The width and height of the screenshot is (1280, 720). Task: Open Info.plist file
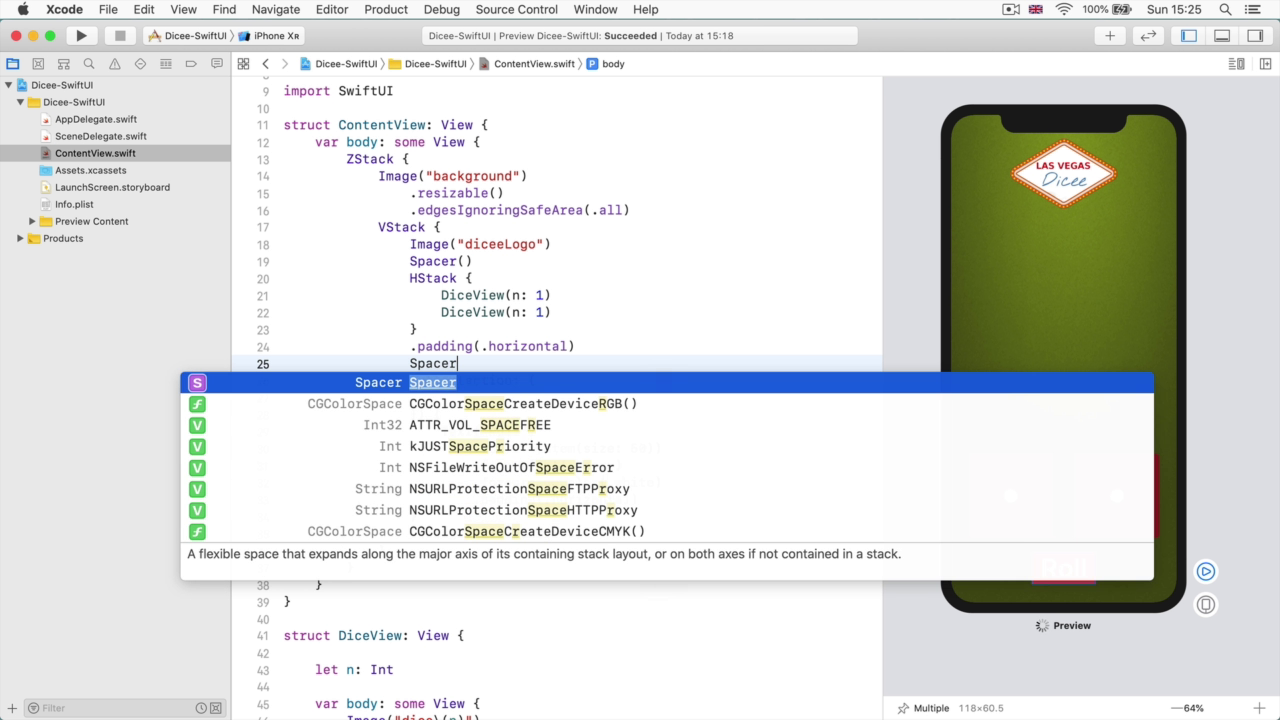(x=74, y=204)
